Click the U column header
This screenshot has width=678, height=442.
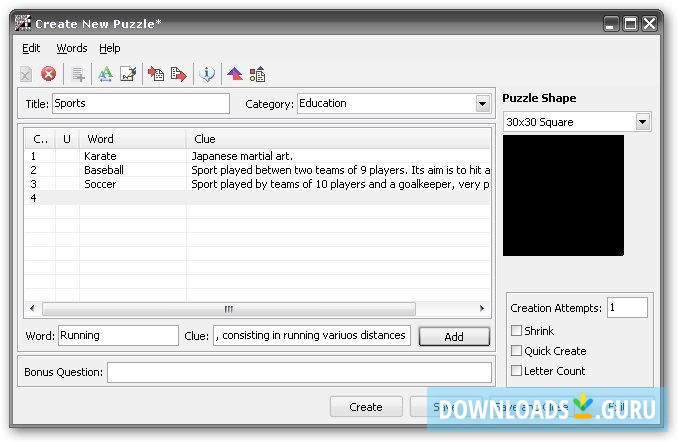tap(67, 139)
